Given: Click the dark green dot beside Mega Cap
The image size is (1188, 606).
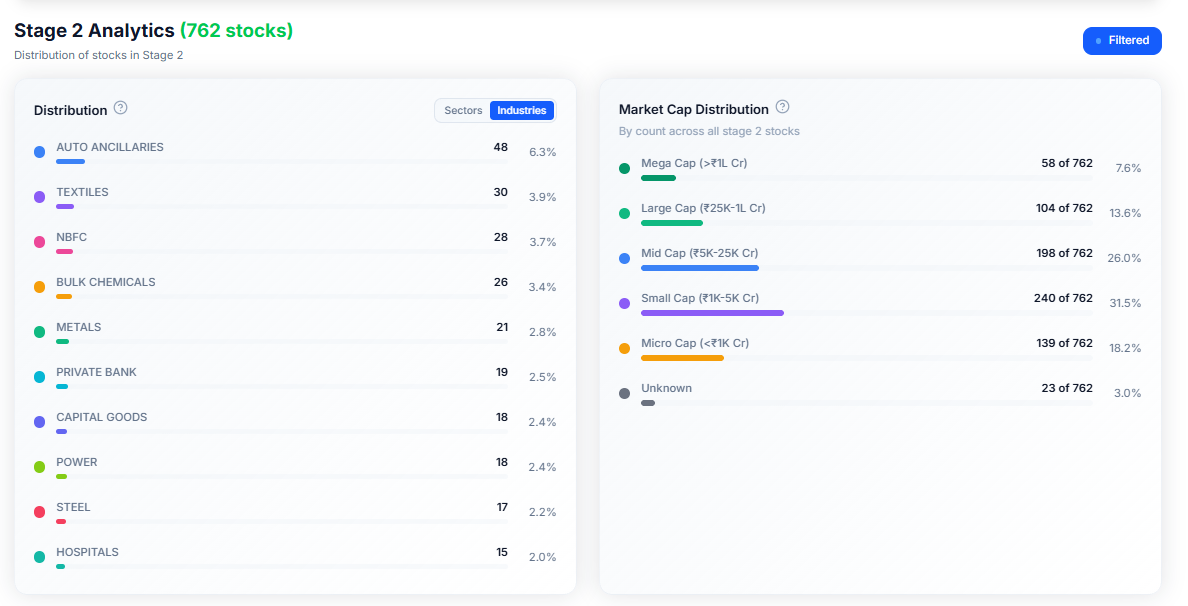Looking at the screenshot, I should tap(624, 168).
